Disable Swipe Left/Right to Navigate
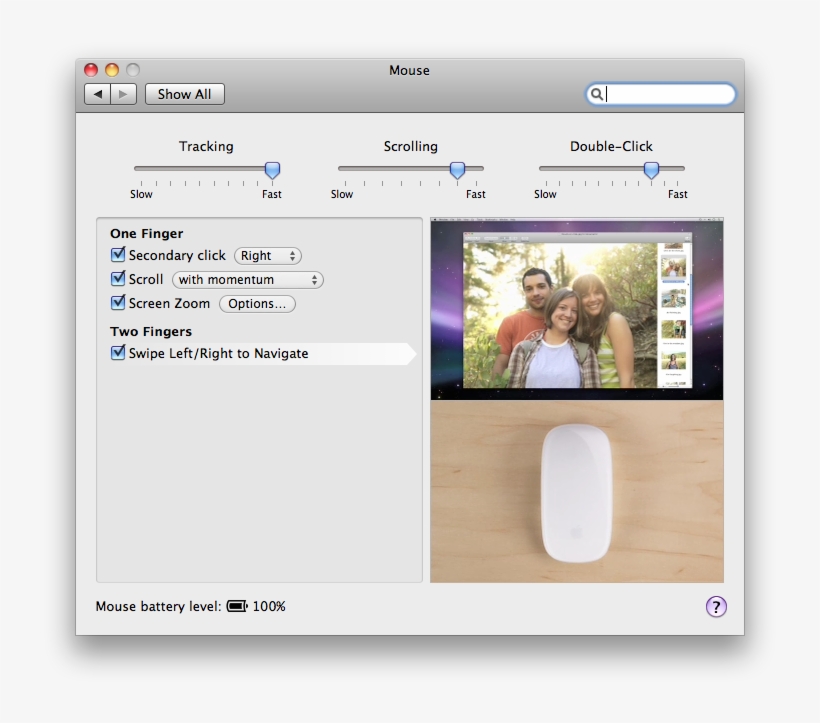This screenshot has width=820, height=723. pyautogui.click(x=118, y=353)
